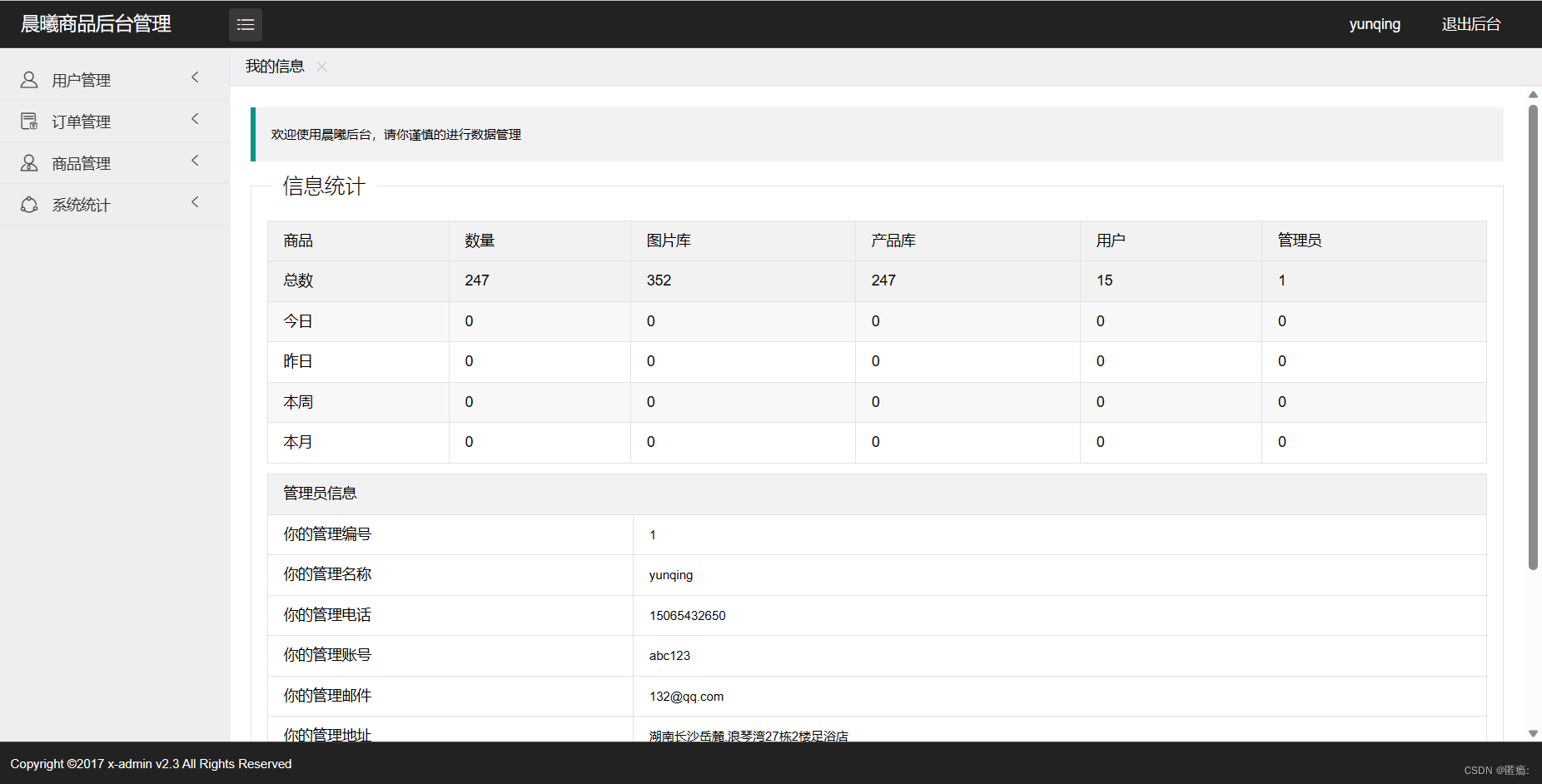This screenshot has width=1542, height=784.
Task: Open the 订单管理 menu item
Action: coord(114,122)
